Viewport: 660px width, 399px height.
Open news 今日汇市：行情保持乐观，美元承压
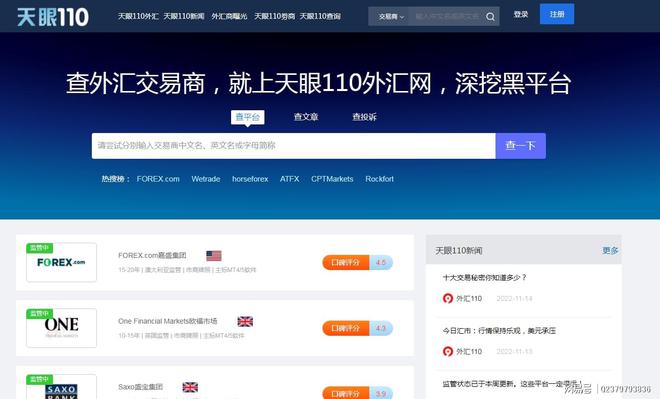point(499,331)
